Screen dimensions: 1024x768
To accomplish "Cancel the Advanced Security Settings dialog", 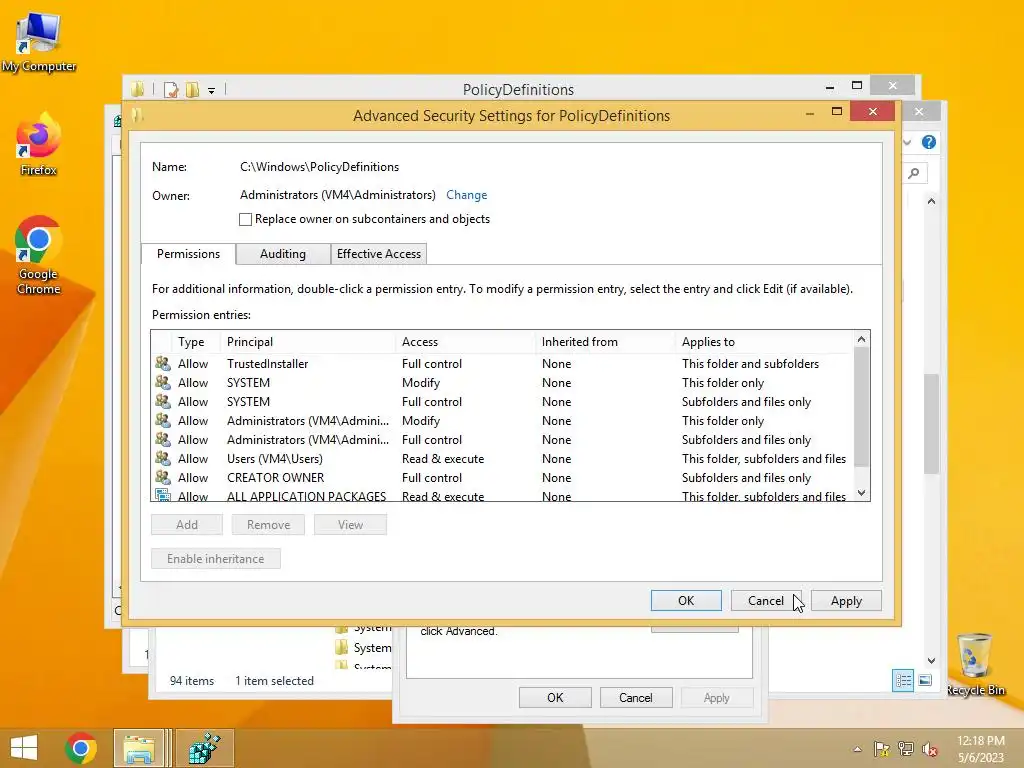I will pos(766,600).
